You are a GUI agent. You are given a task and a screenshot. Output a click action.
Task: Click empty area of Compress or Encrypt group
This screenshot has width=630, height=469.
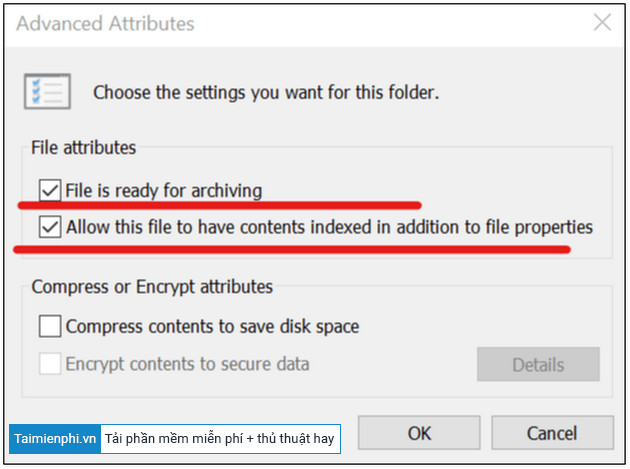pyautogui.click(x=442, y=317)
